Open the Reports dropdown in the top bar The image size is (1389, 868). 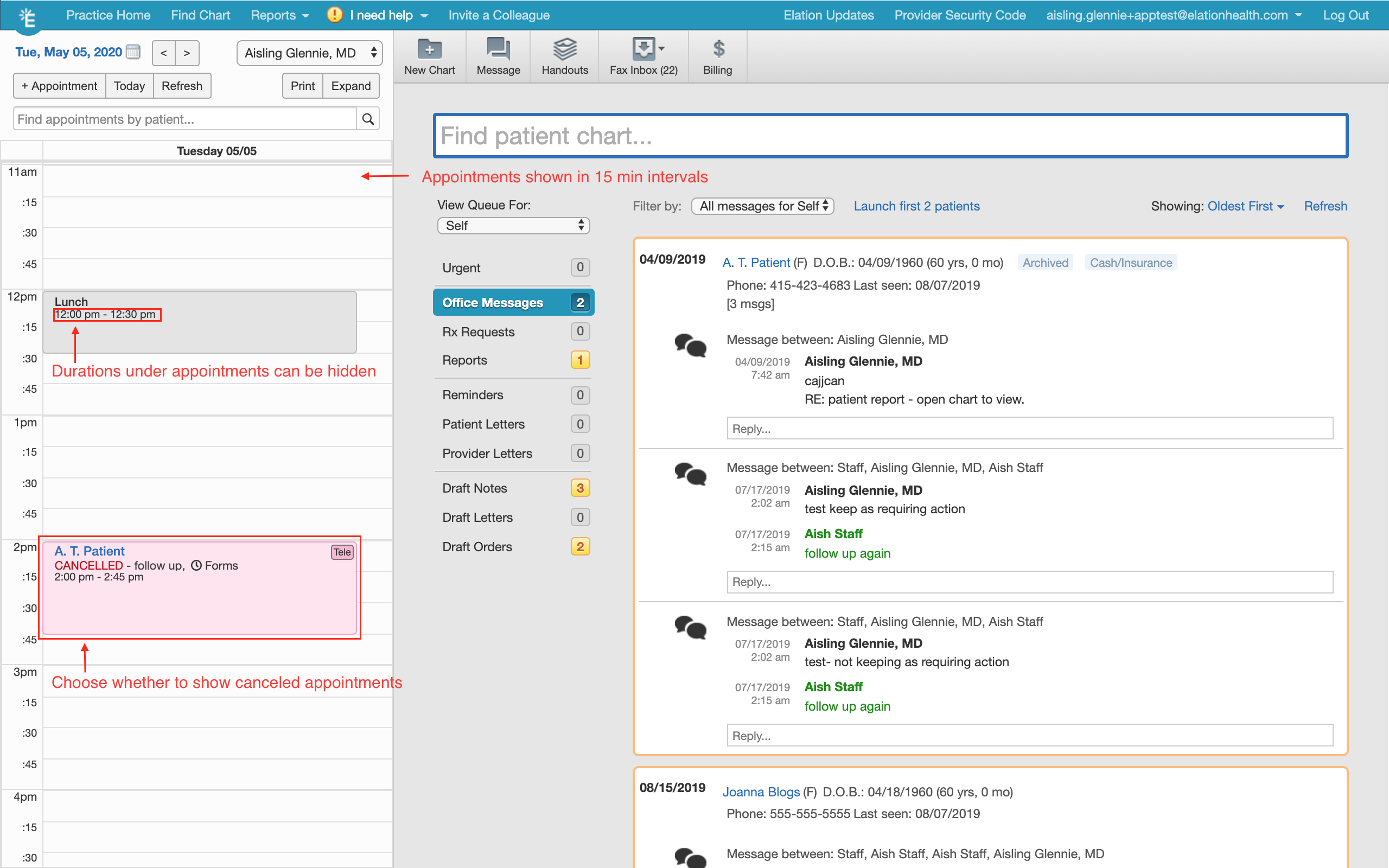279,15
